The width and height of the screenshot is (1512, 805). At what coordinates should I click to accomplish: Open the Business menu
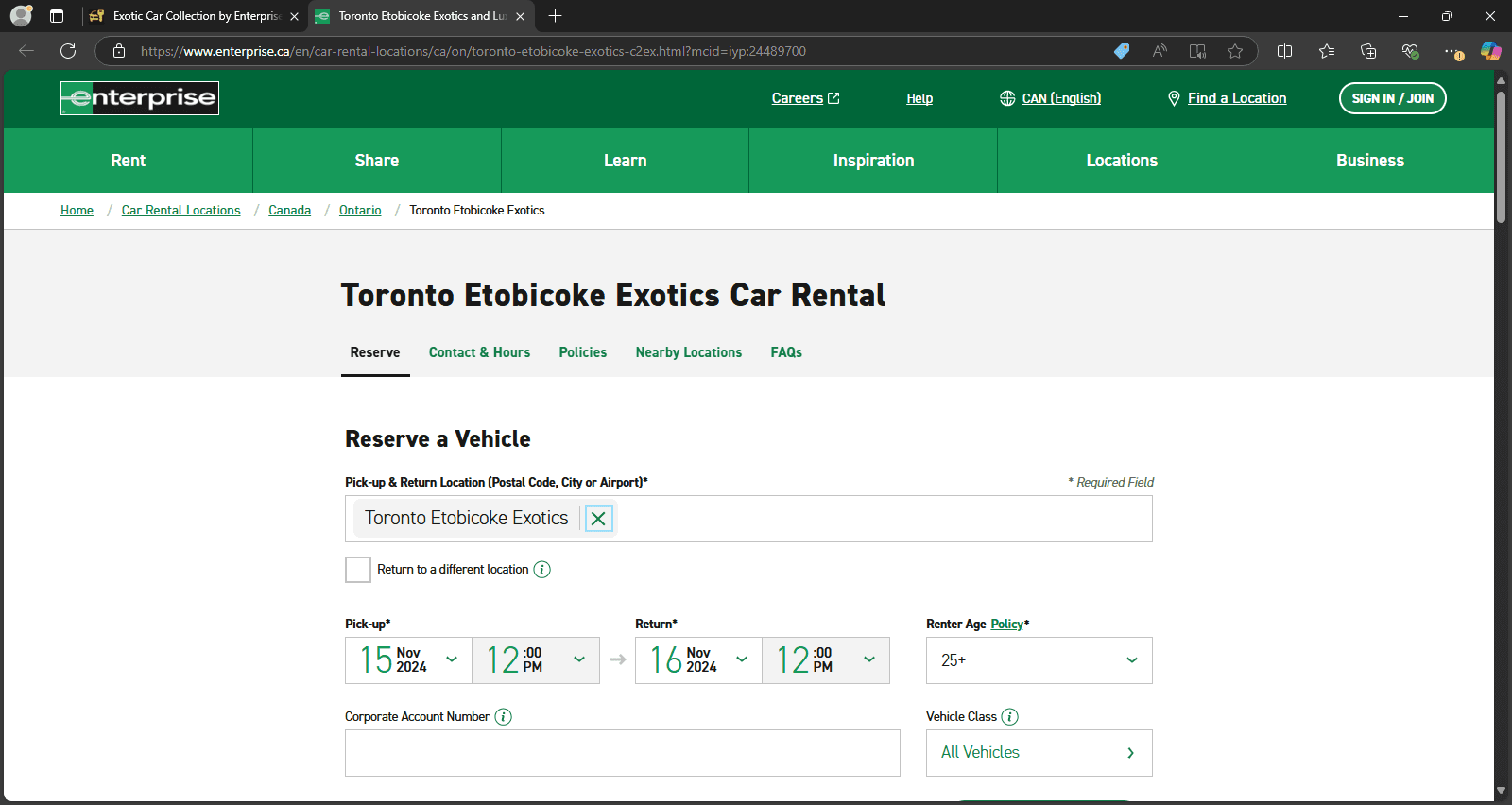click(1370, 161)
